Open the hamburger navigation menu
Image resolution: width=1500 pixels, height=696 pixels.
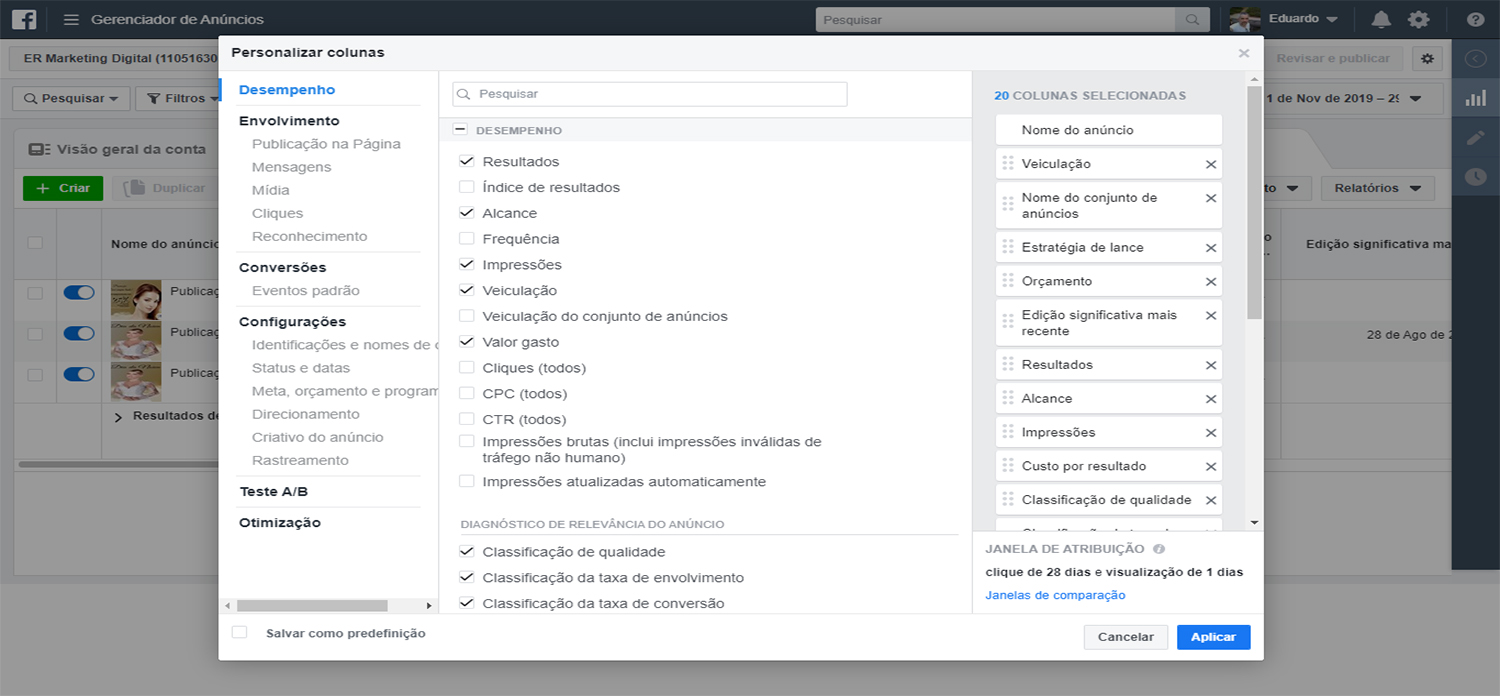[71, 20]
